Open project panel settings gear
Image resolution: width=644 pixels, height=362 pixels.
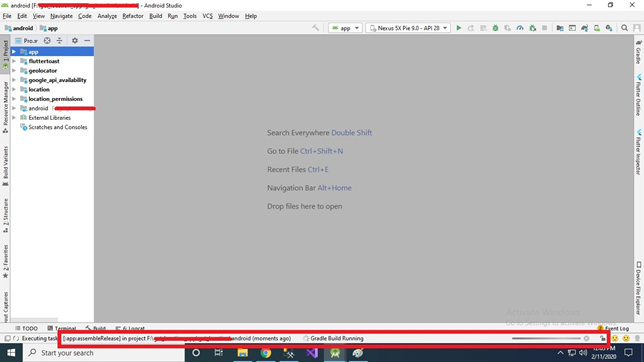click(x=75, y=41)
